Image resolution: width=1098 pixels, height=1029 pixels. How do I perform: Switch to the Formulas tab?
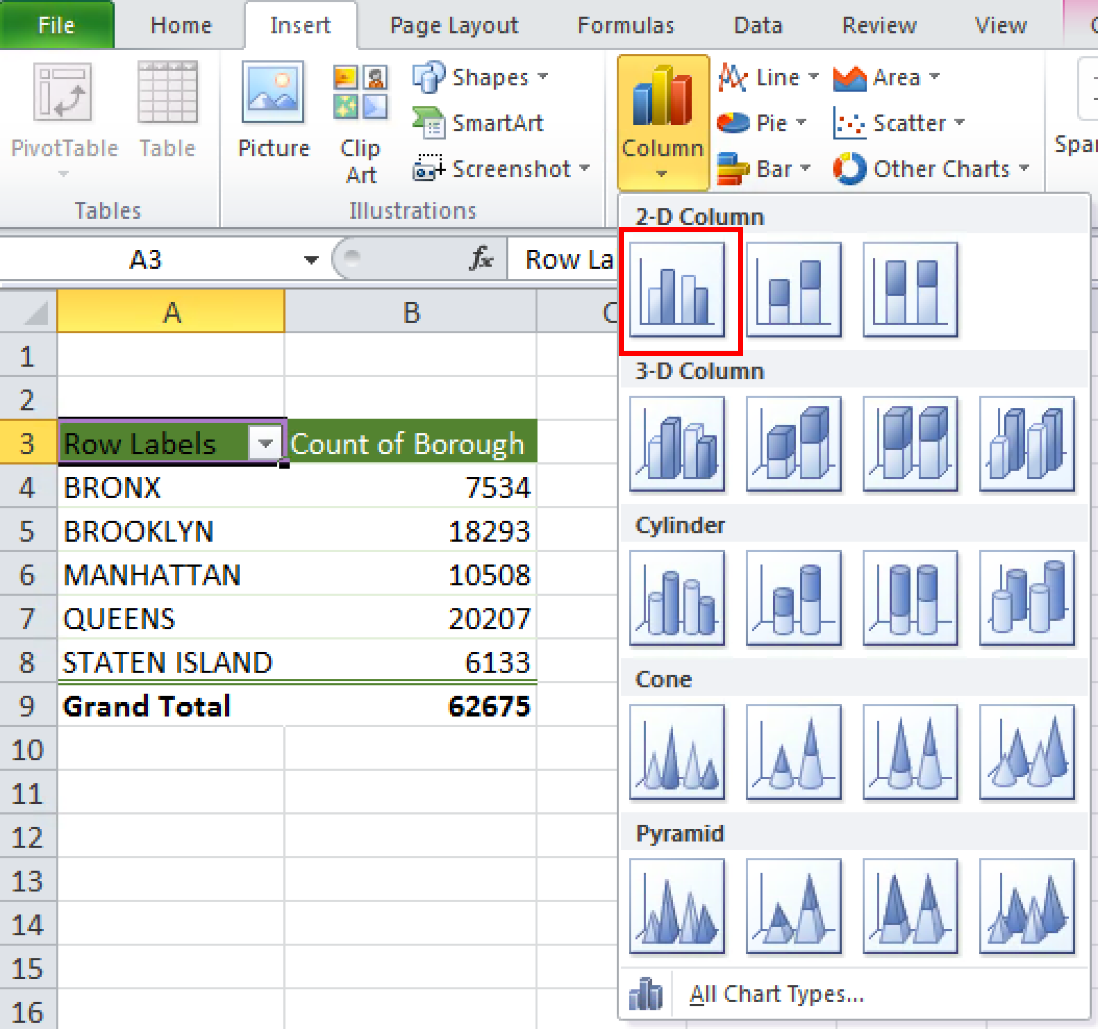point(625,25)
